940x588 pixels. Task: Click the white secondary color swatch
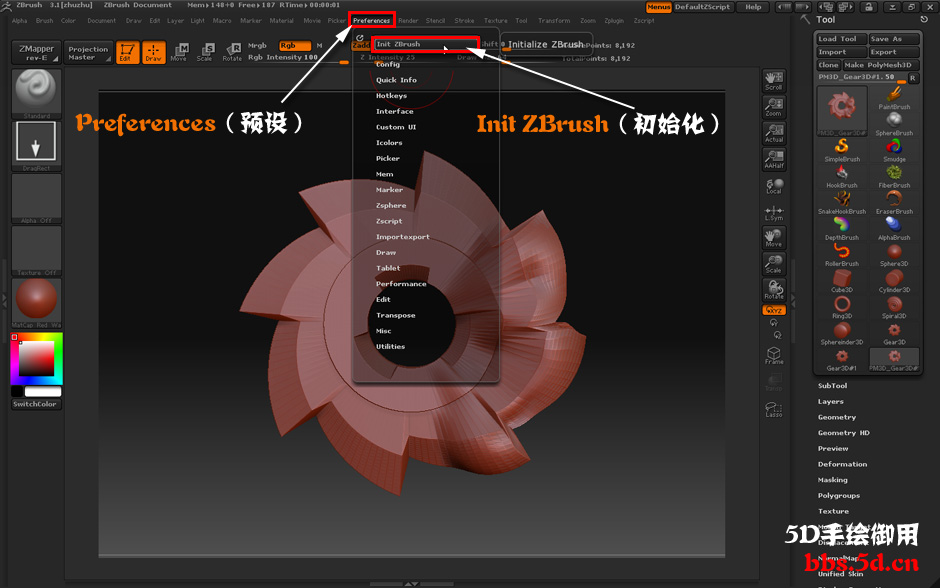point(43,392)
